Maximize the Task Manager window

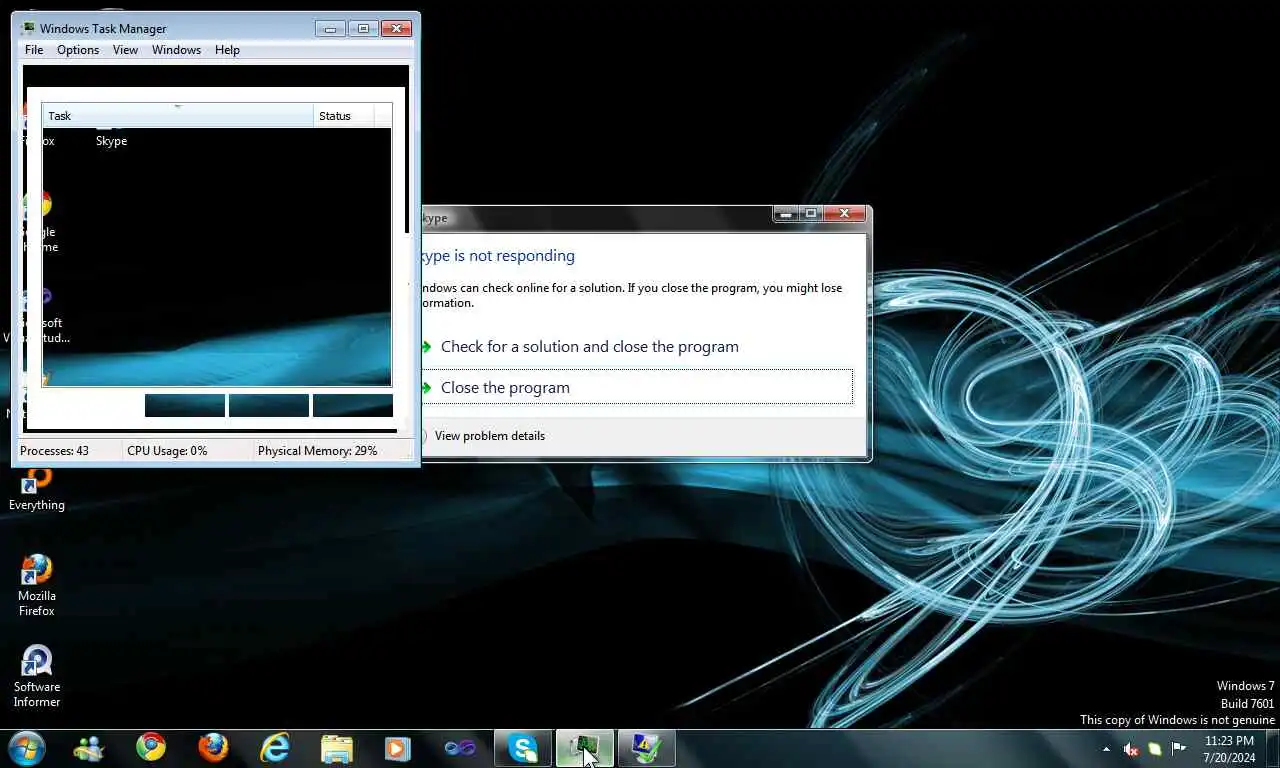pos(363,28)
